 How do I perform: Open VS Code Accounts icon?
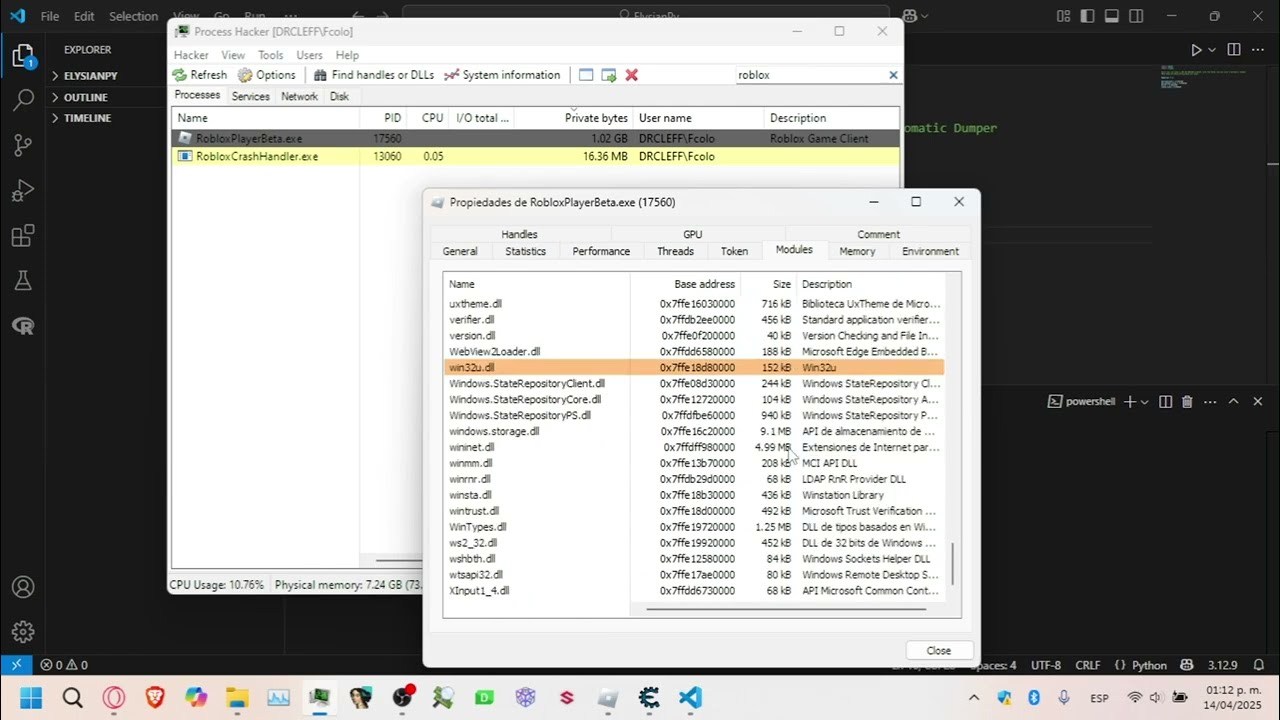tap(23, 587)
